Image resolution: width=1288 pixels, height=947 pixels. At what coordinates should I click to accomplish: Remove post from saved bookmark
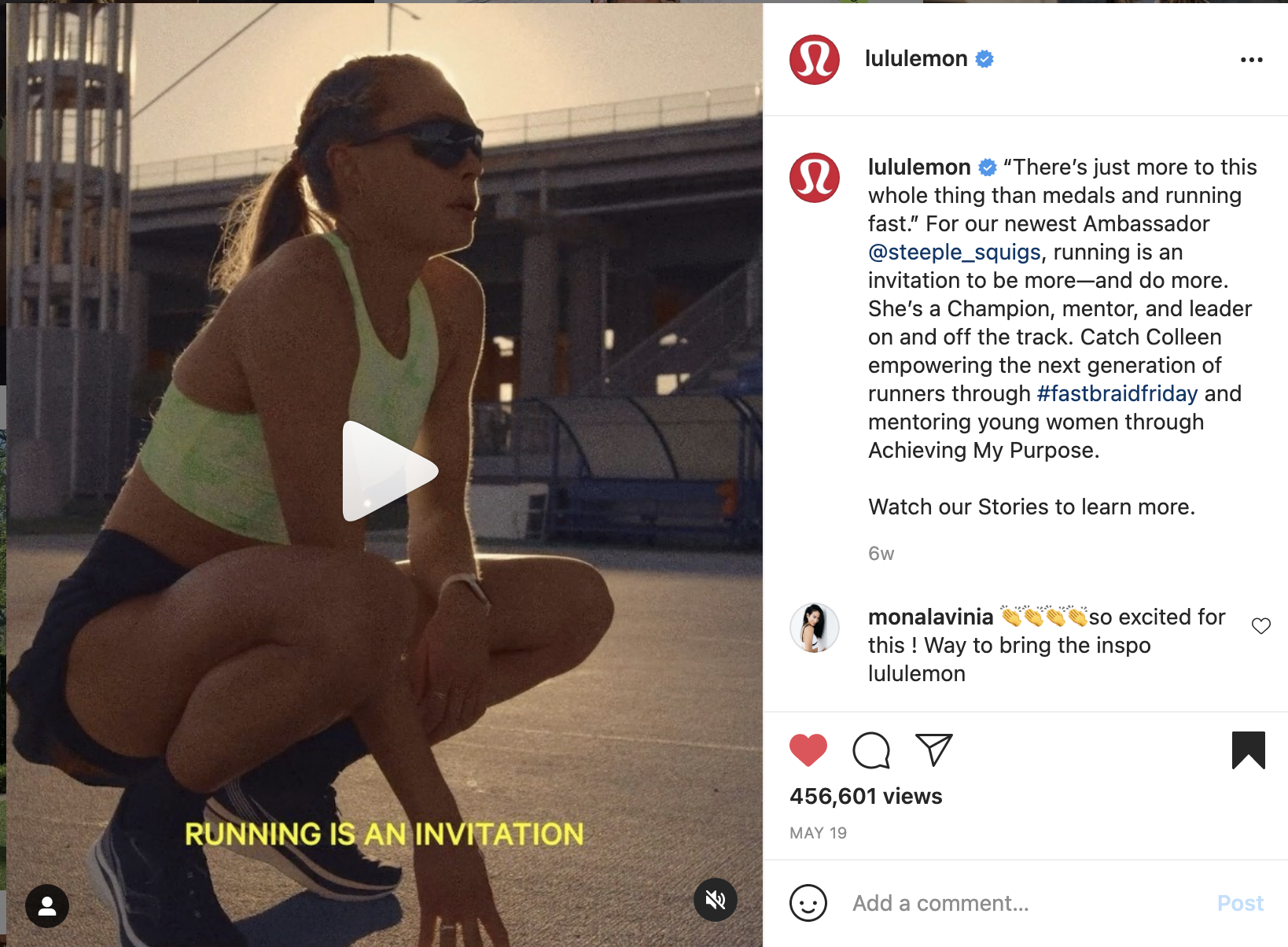[x=1249, y=750]
